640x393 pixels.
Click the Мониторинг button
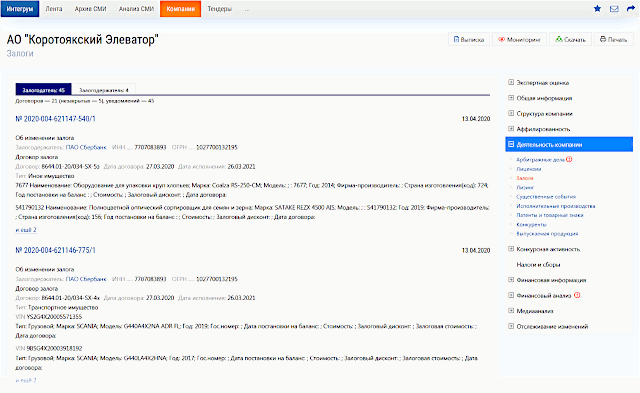pos(519,40)
